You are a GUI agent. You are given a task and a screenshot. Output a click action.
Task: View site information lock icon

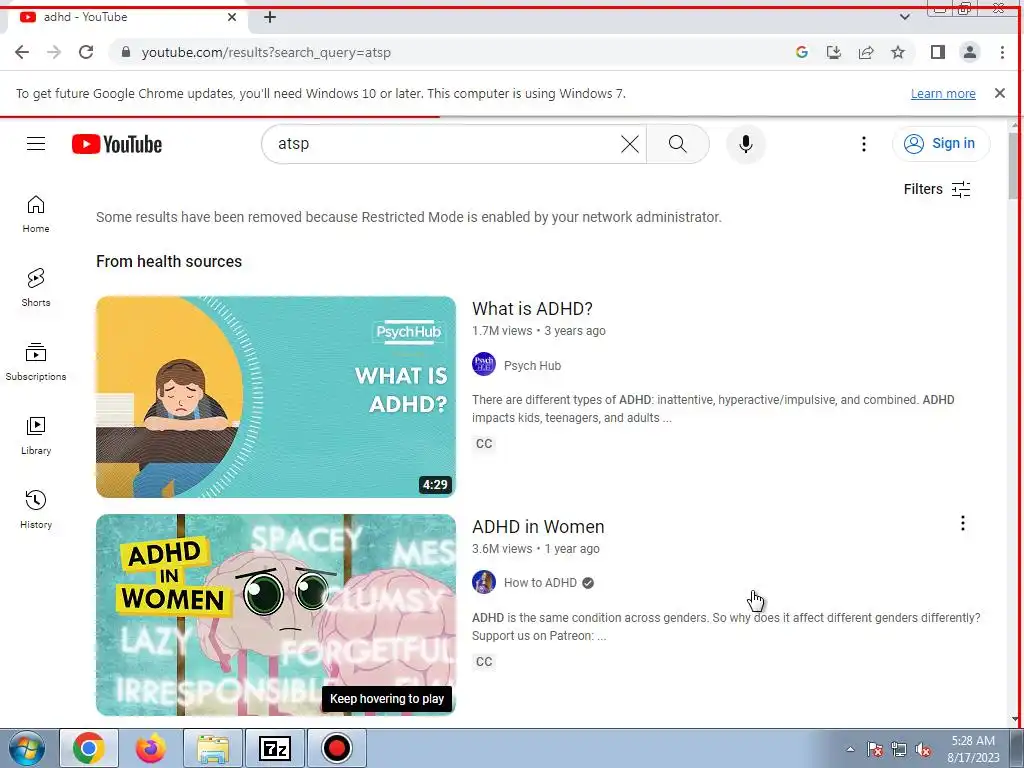click(x=126, y=52)
